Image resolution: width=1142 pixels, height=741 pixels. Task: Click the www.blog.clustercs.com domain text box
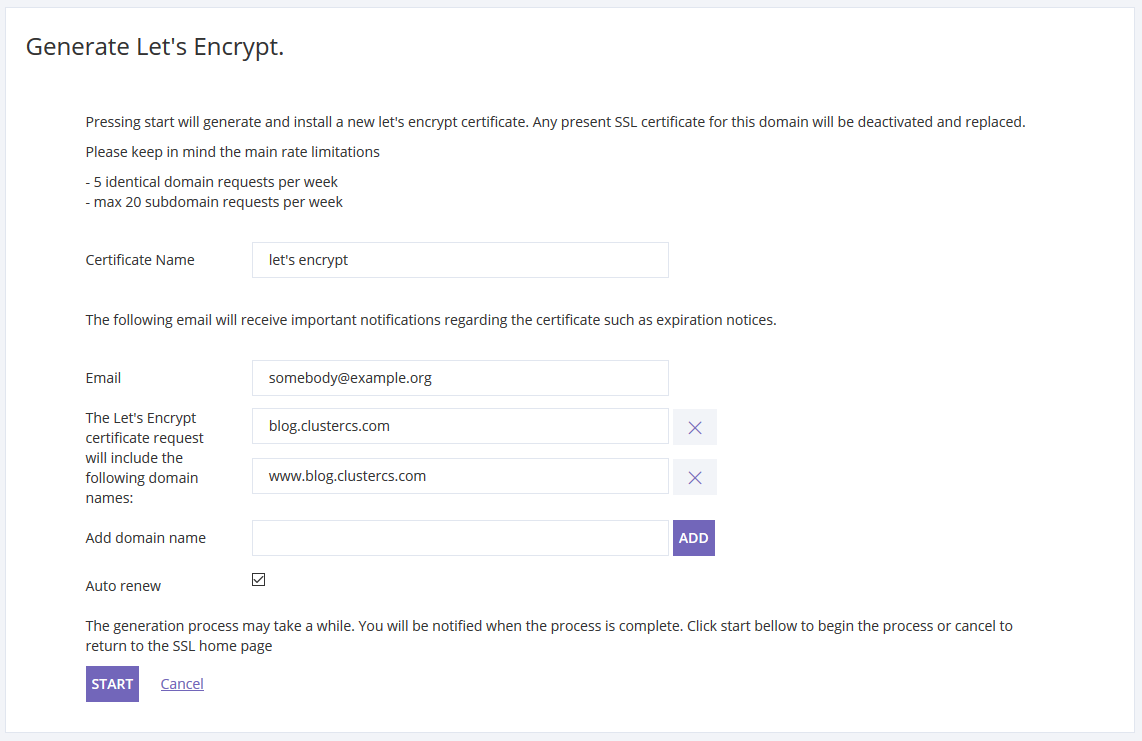pyautogui.click(x=460, y=476)
